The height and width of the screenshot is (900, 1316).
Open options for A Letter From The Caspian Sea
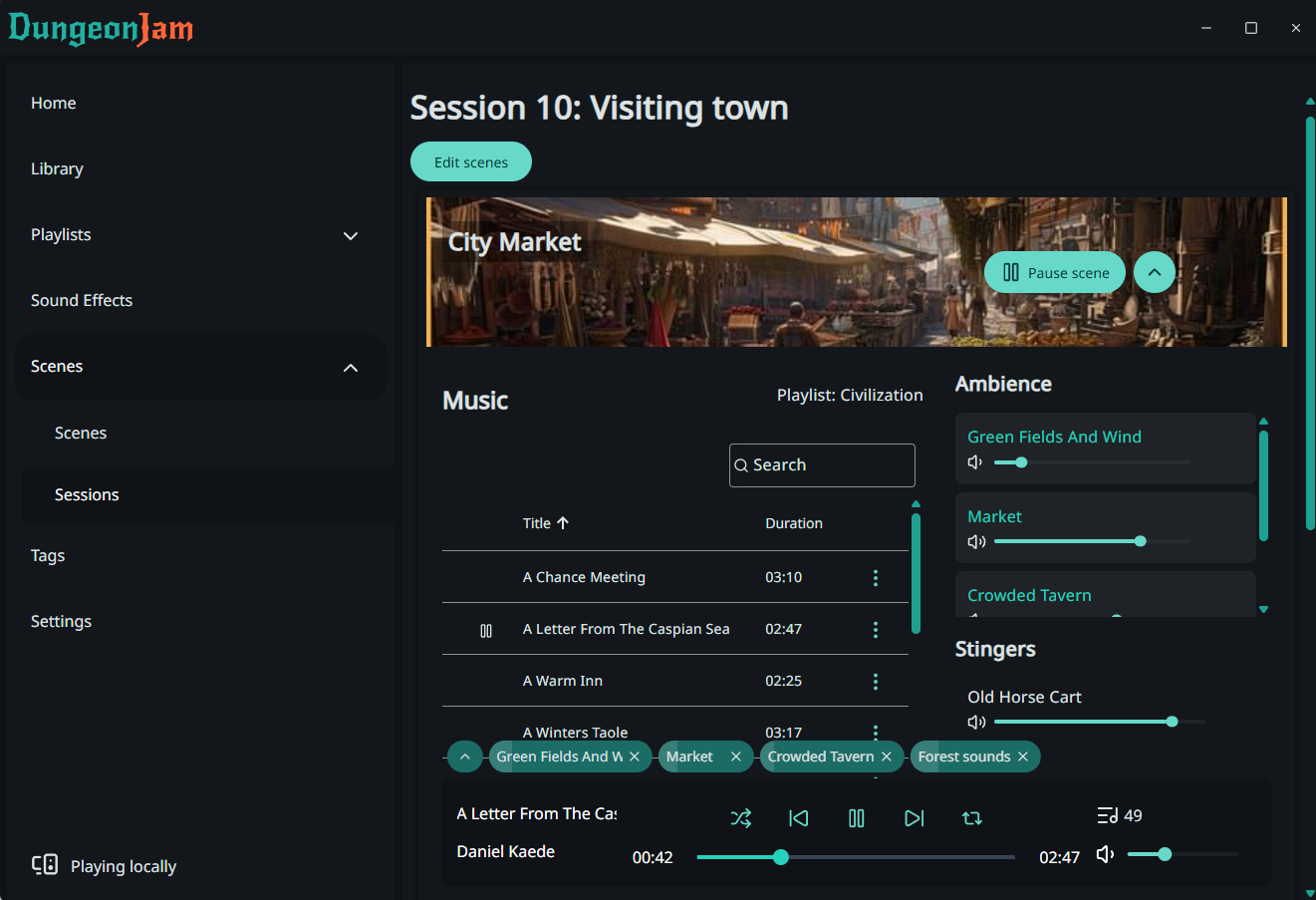tap(876, 629)
